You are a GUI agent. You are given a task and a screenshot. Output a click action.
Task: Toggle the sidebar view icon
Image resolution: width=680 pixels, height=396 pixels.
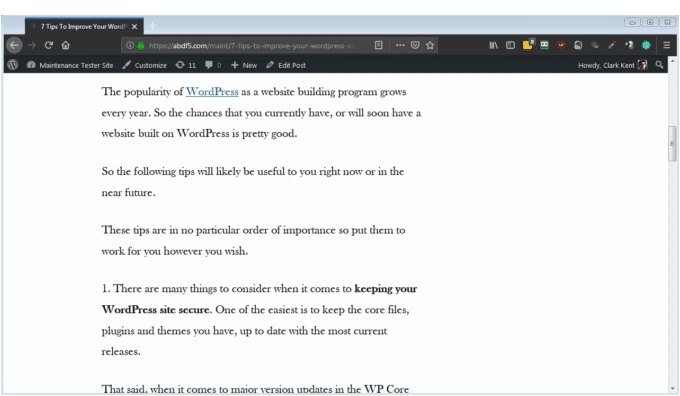(x=510, y=45)
